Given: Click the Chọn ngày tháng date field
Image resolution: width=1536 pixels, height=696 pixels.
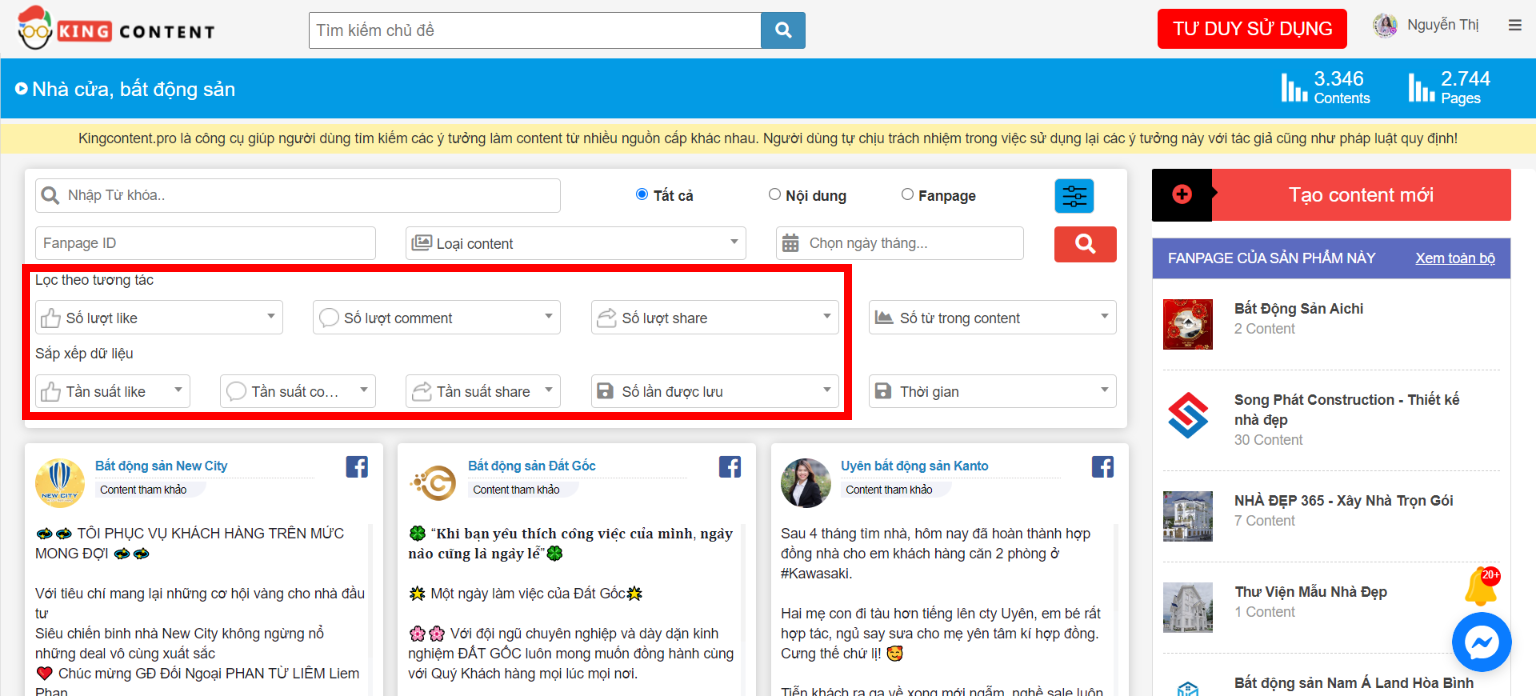Looking at the screenshot, I should click(x=900, y=243).
